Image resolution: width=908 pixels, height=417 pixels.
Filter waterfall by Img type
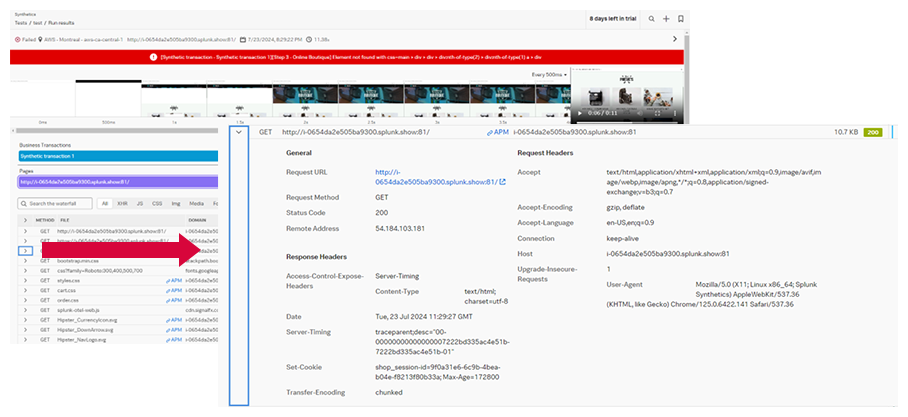pyautogui.click(x=177, y=203)
